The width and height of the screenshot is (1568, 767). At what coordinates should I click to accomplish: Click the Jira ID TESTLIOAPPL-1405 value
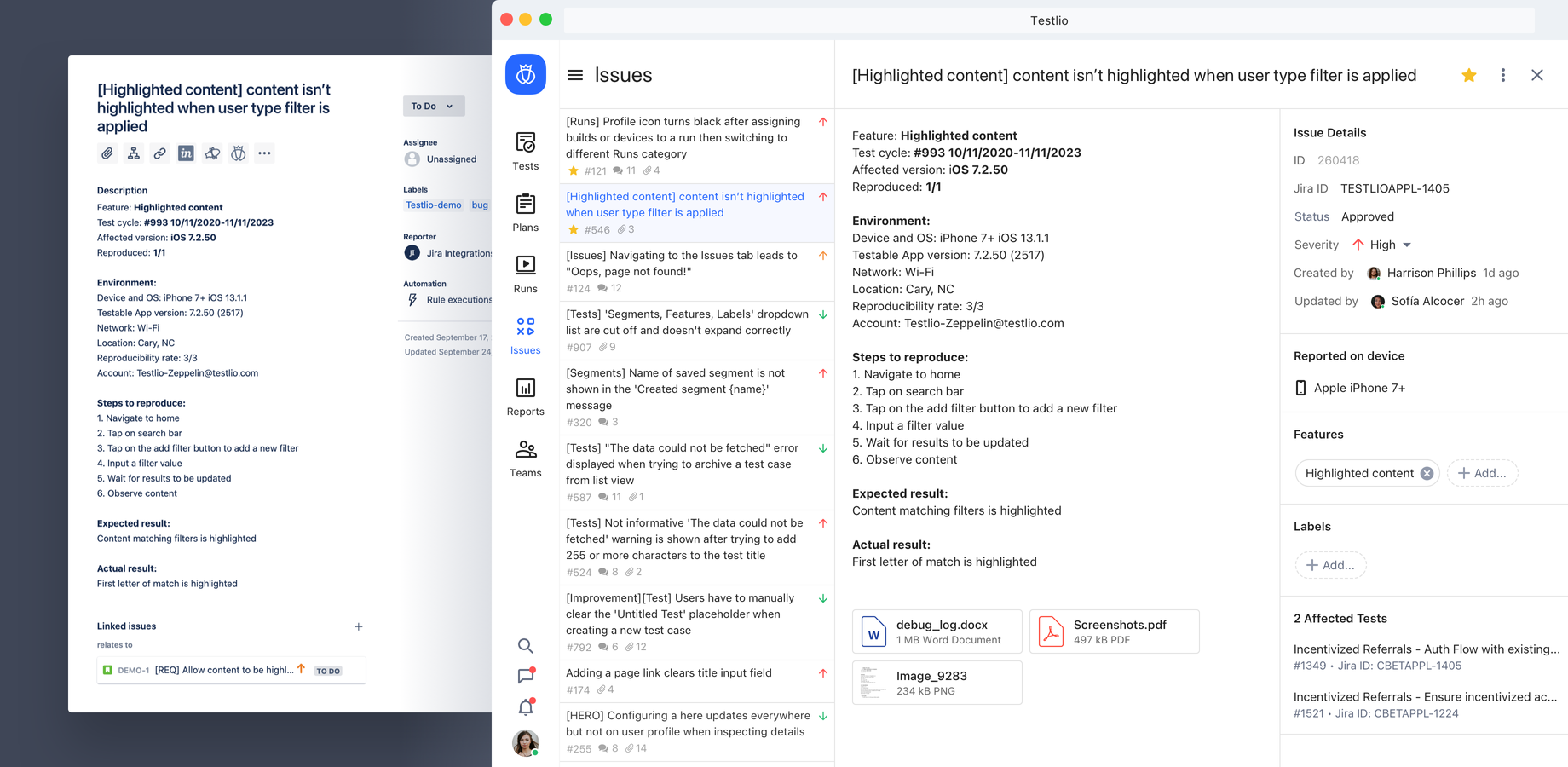(1394, 188)
